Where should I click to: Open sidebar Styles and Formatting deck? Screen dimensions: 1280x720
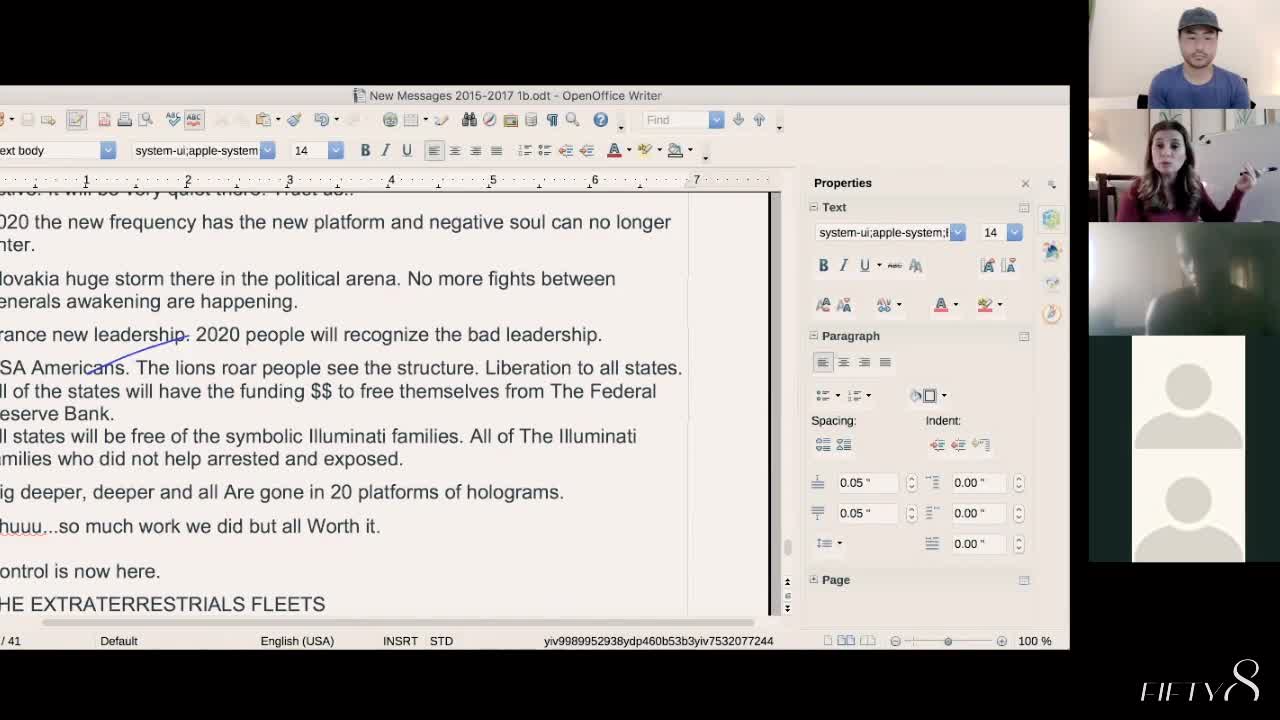coord(1051,251)
